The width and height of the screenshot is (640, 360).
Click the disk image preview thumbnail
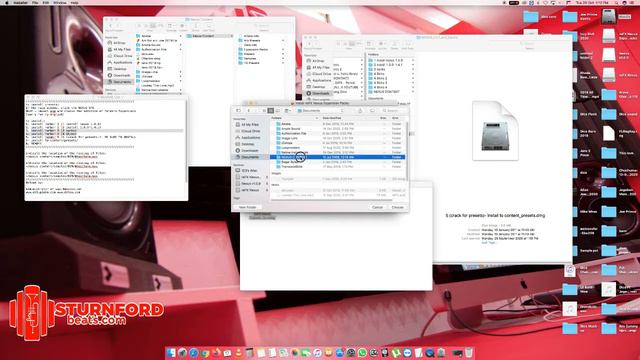click(x=495, y=131)
